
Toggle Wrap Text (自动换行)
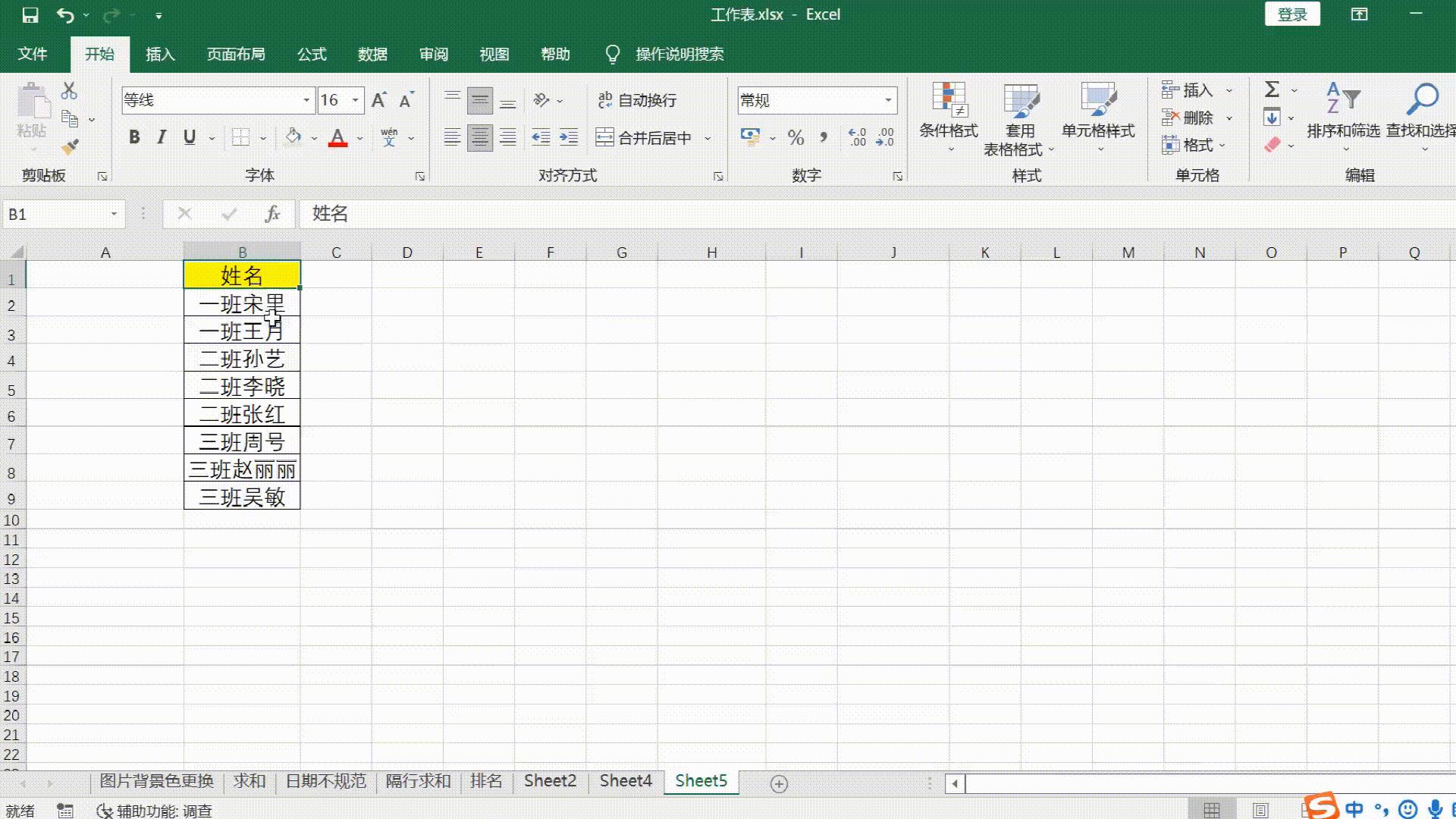637,100
